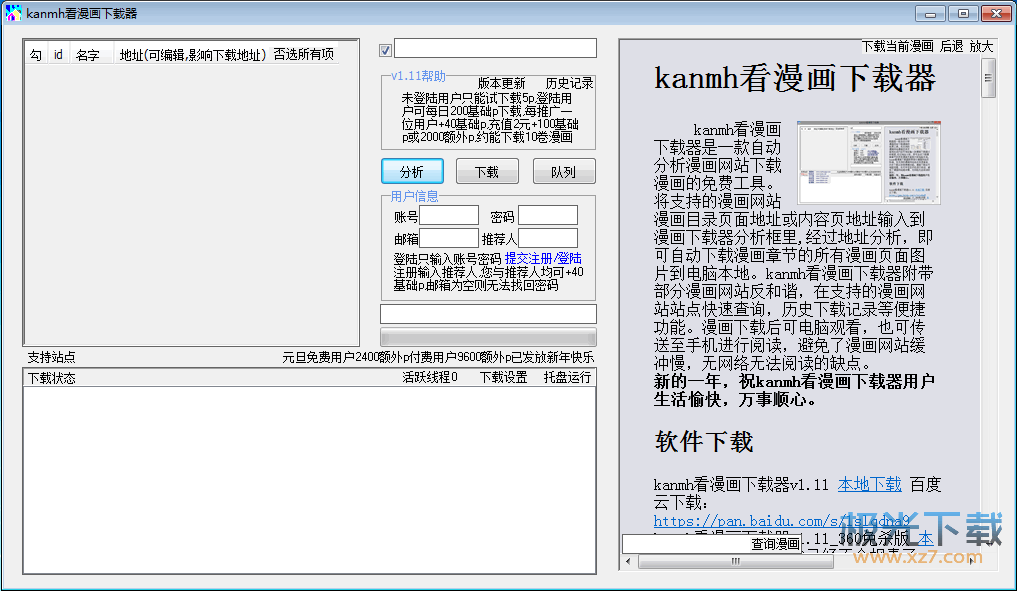Click the kanmh看漫画下载器 page heading
Image resolution: width=1017 pixels, height=591 pixels.
795,78
